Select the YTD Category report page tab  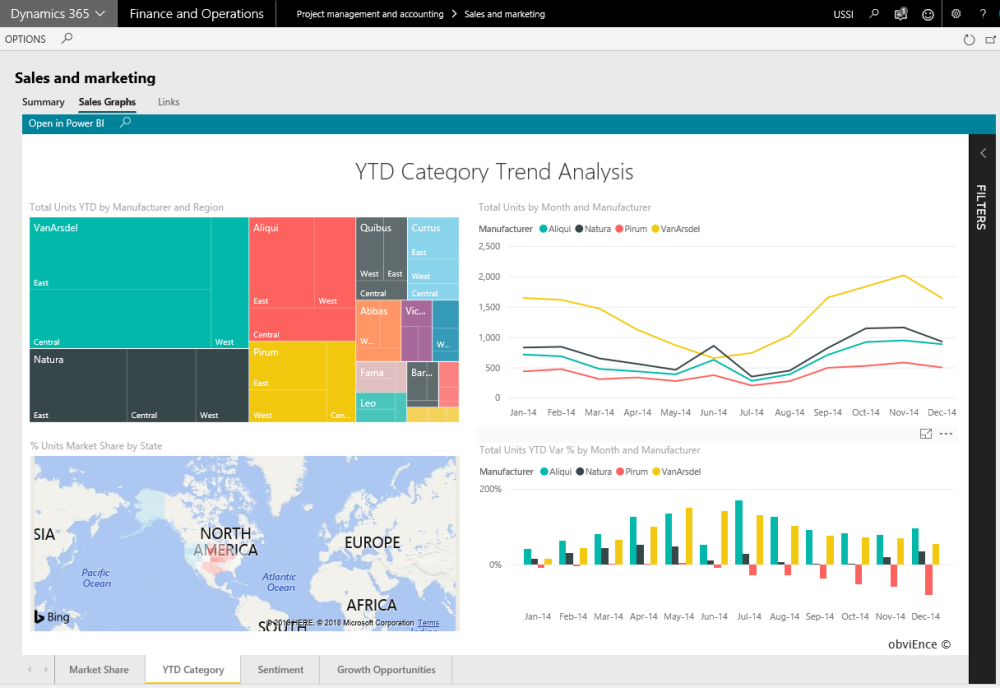point(193,670)
